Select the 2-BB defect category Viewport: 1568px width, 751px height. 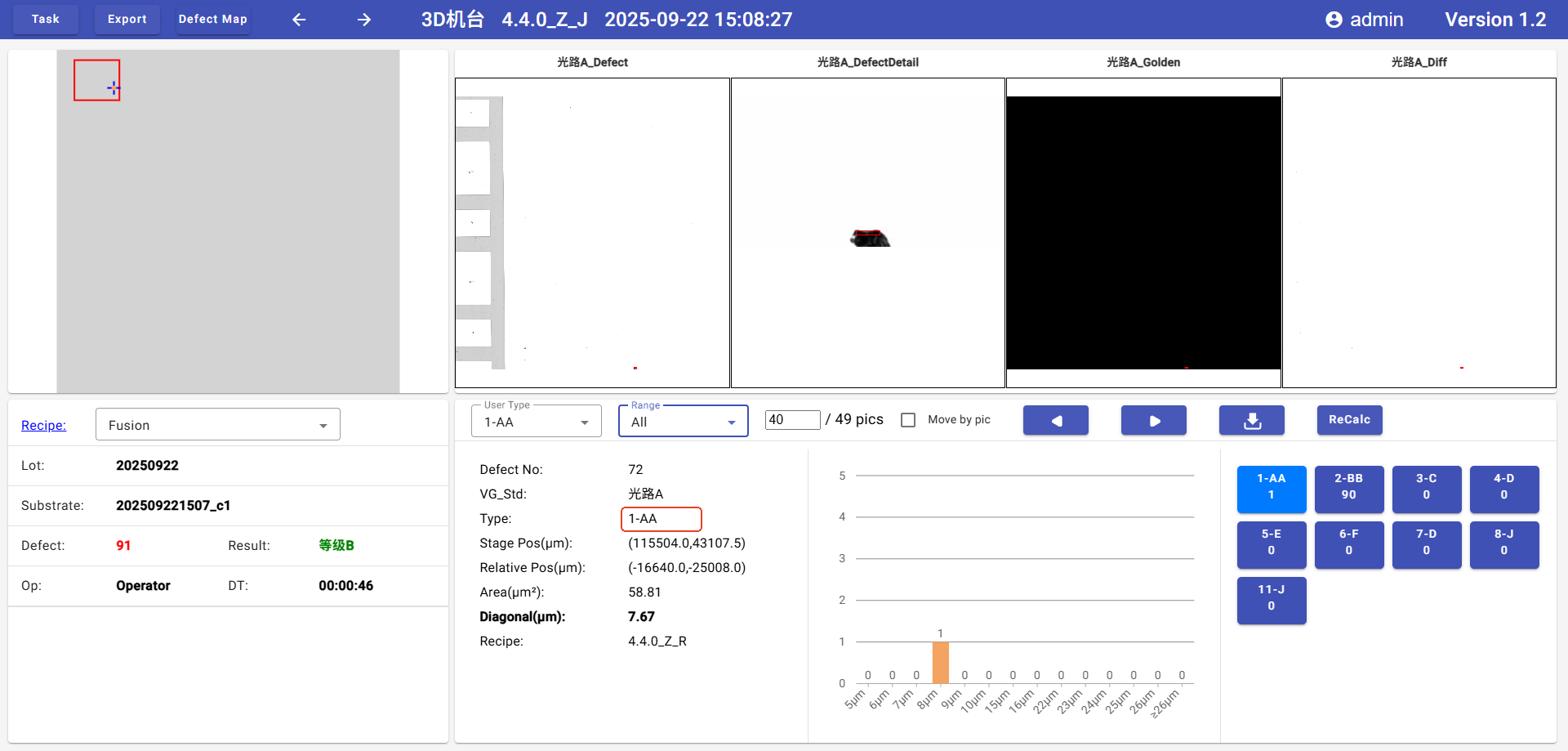pyautogui.click(x=1348, y=487)
